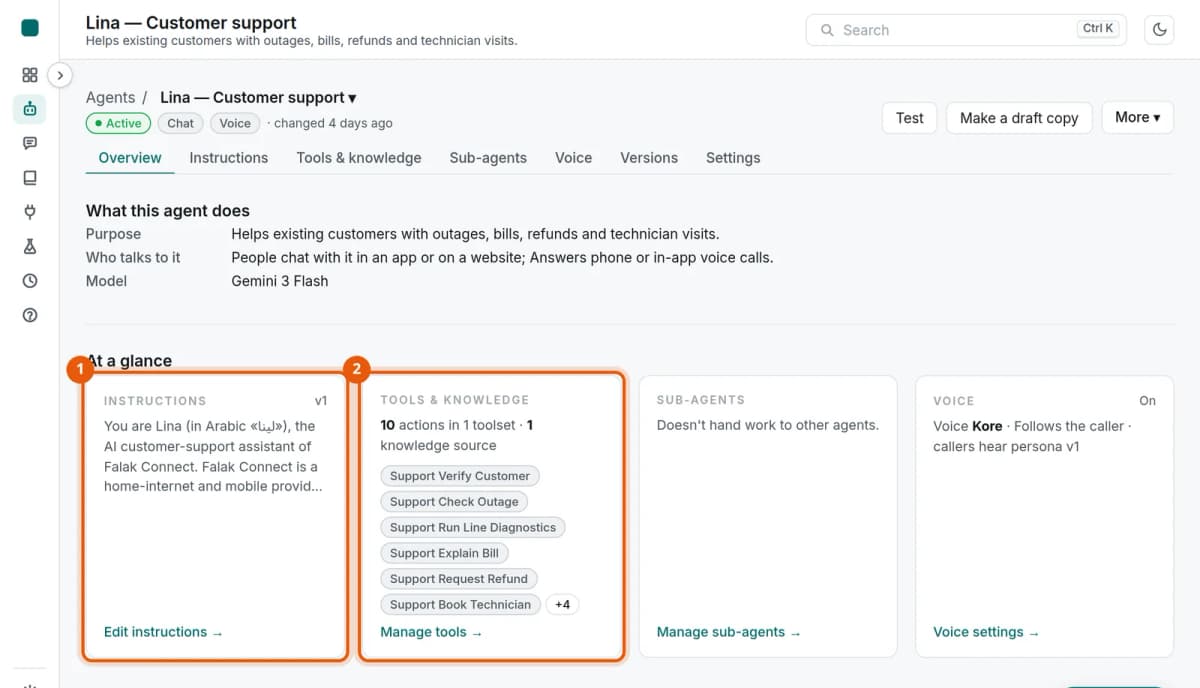The width and height of the screenshot is (1200, 688).
Task: Open the plug icon in the sidebar
Action: point(30,212)
